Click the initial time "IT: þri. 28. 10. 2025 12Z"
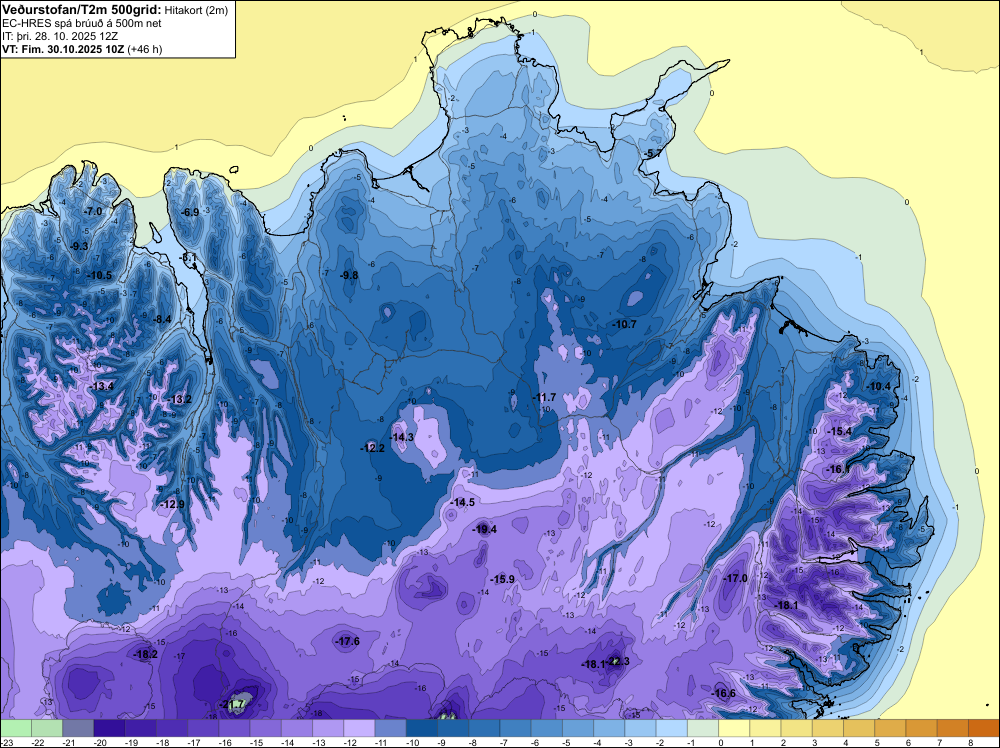 (60, 36)
